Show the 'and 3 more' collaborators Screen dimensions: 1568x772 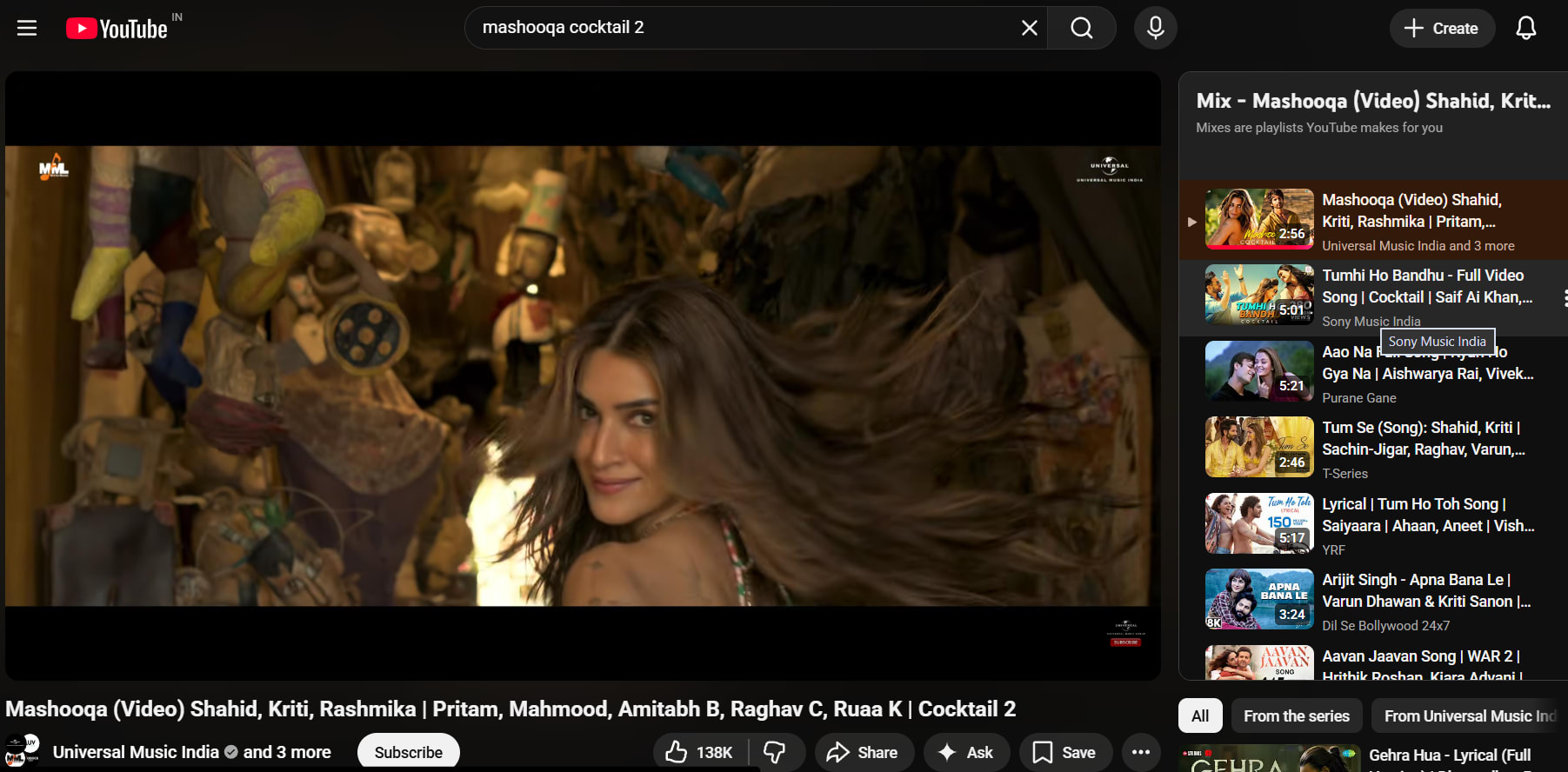pyautogui.click(x=287, y=752)
